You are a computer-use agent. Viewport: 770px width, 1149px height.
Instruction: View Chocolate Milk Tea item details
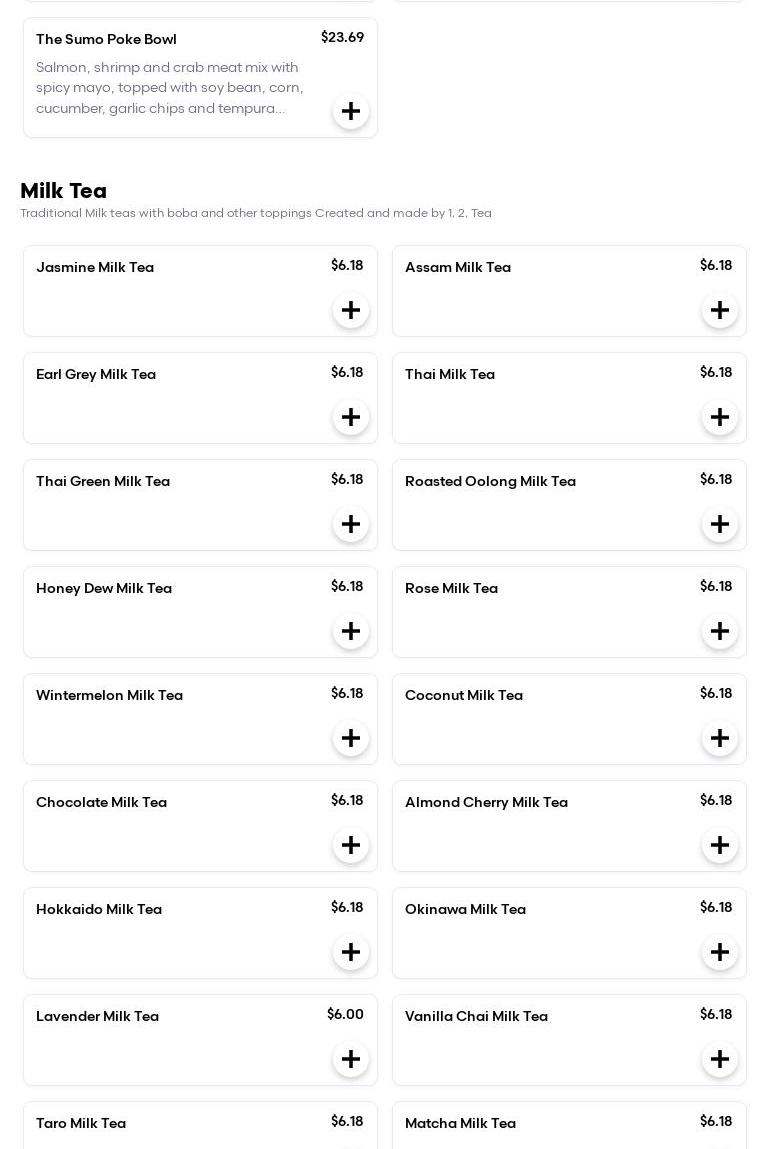pos(101,803)
